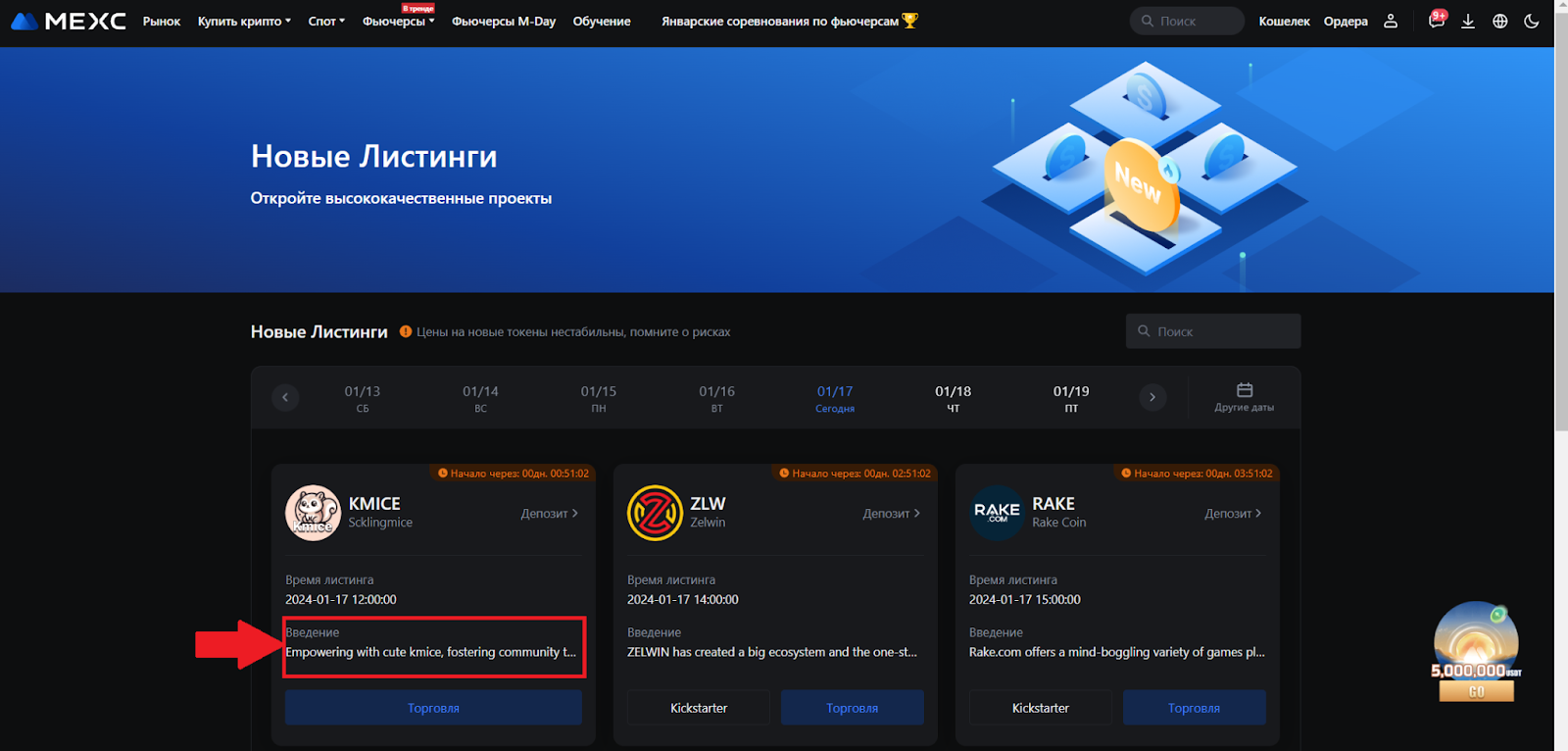This screenshot has height=751, width=1568.
Task: Click the ZELWIN introduction text
Action: coord(772,652)
